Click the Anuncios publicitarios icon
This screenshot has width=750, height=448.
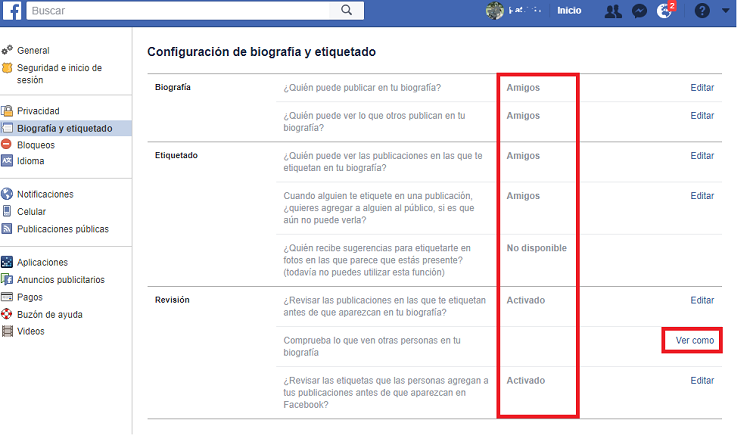click(7, 279)
